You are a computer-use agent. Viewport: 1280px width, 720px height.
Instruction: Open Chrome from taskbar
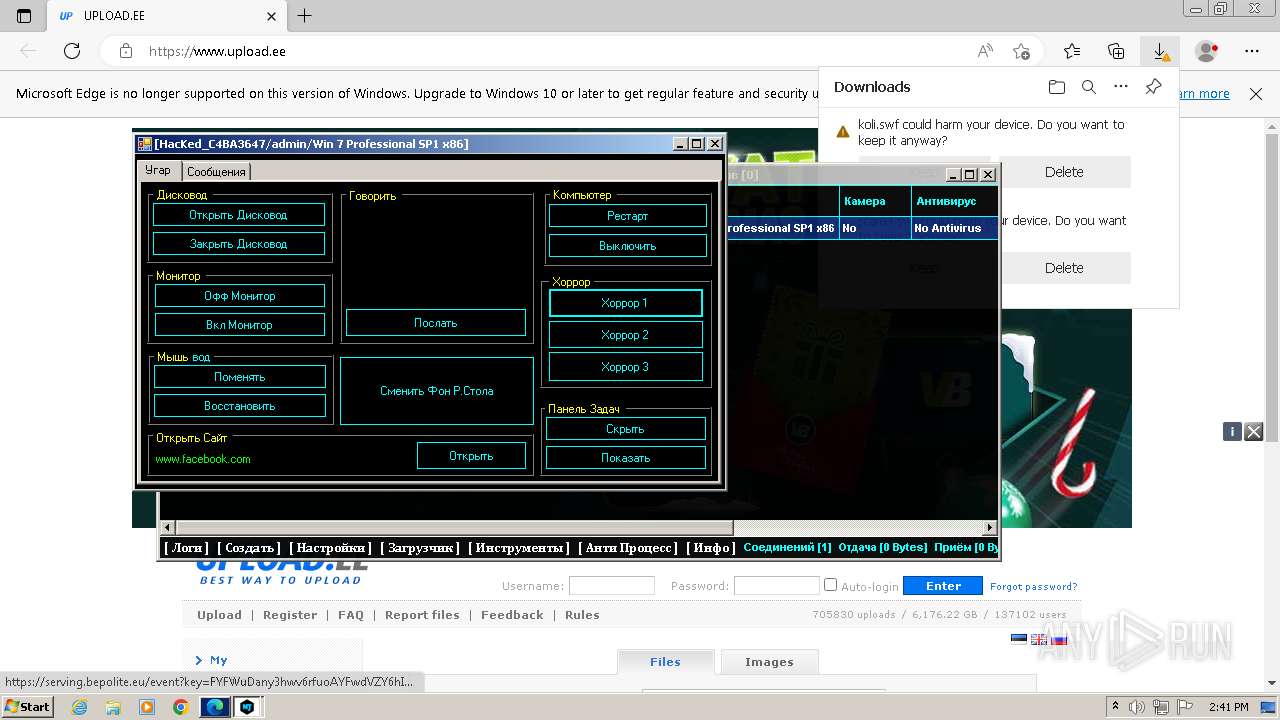click(180, 707)
